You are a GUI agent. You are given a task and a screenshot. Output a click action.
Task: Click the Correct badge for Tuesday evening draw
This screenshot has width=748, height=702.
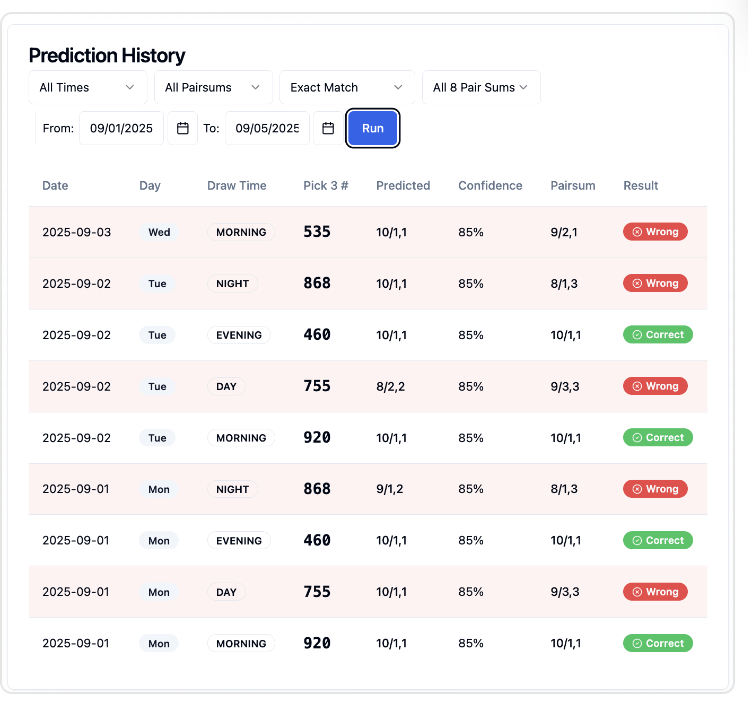pyautogui.click(x=657, y=335)
